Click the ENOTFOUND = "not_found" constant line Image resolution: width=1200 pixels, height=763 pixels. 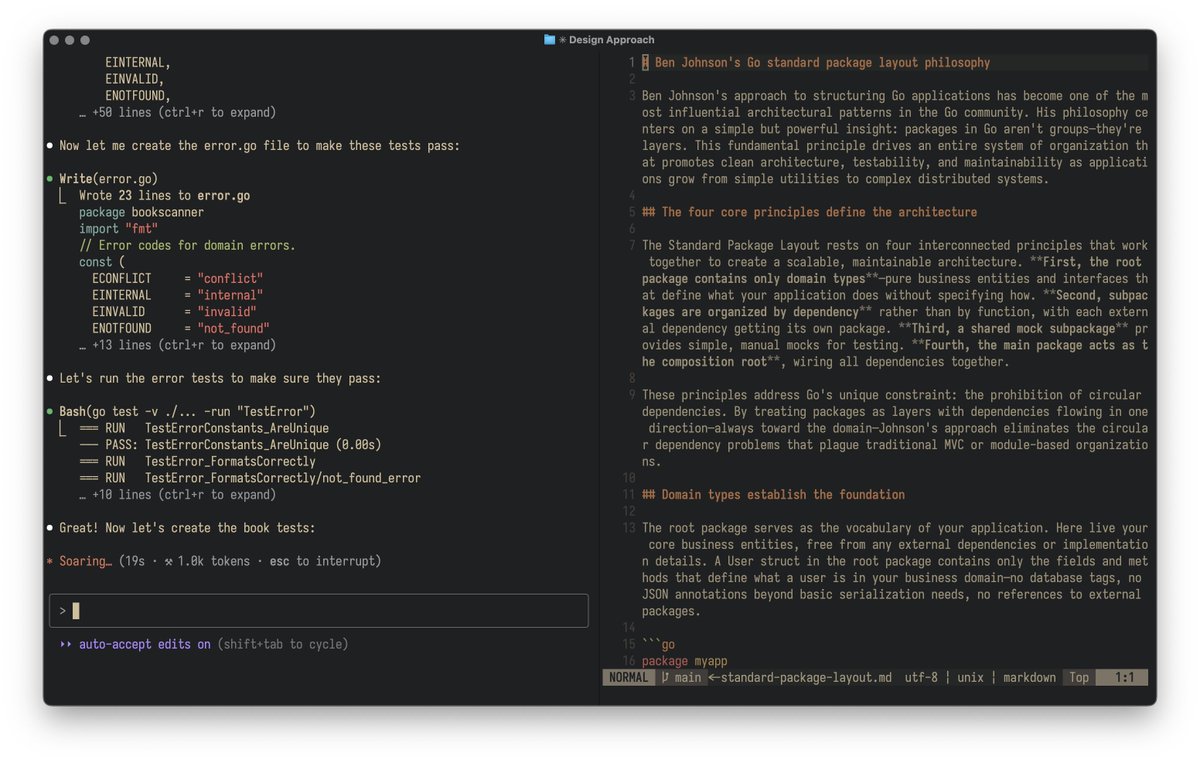pyautogui.click(x=181, y=328)
